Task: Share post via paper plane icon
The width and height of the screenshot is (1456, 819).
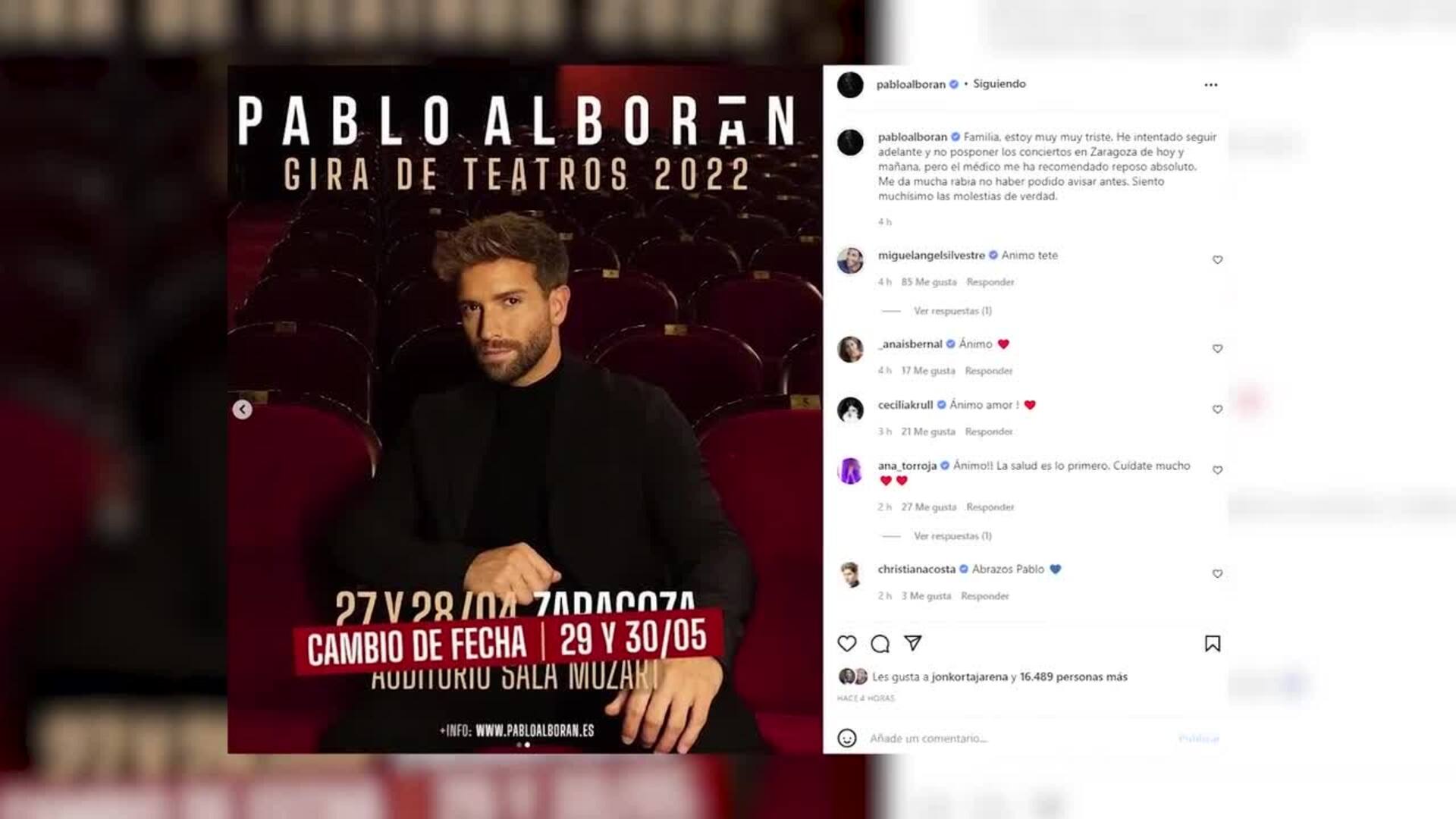Action: pos(913,643)
